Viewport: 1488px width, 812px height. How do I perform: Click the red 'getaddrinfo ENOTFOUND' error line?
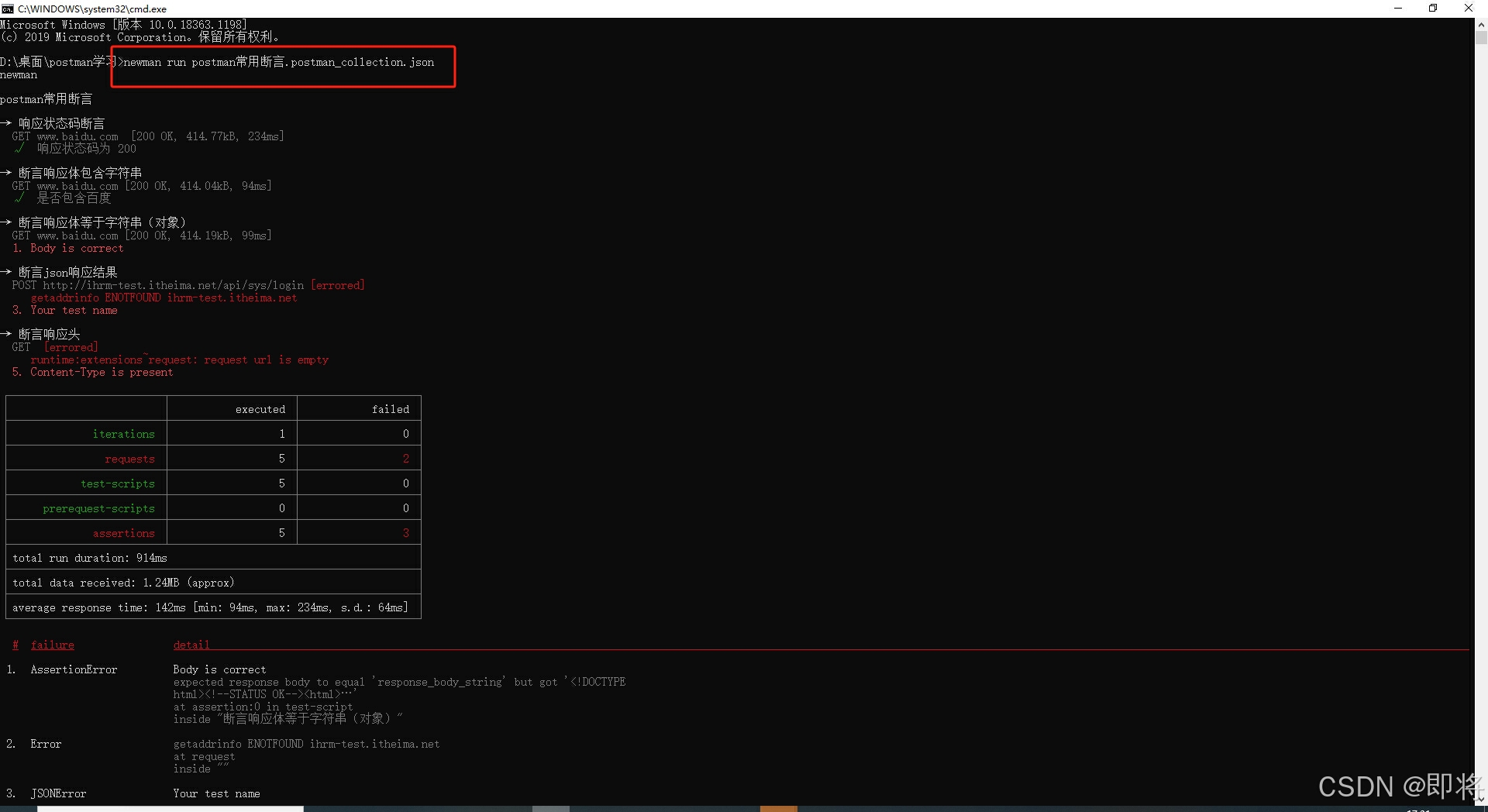(x=164, y=298)
